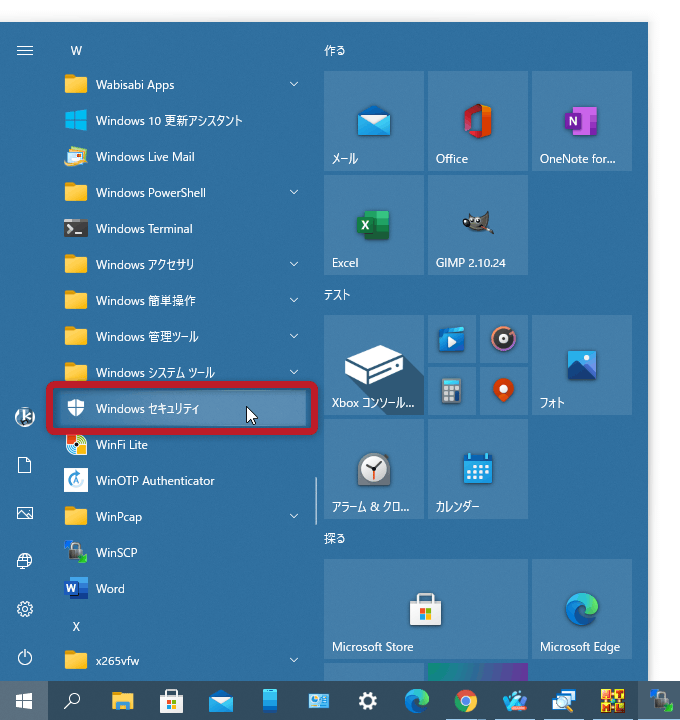This screenshot has width=680, height=720.
Task: Open Settings gear on the taskbar
Action: click(367, 701)
